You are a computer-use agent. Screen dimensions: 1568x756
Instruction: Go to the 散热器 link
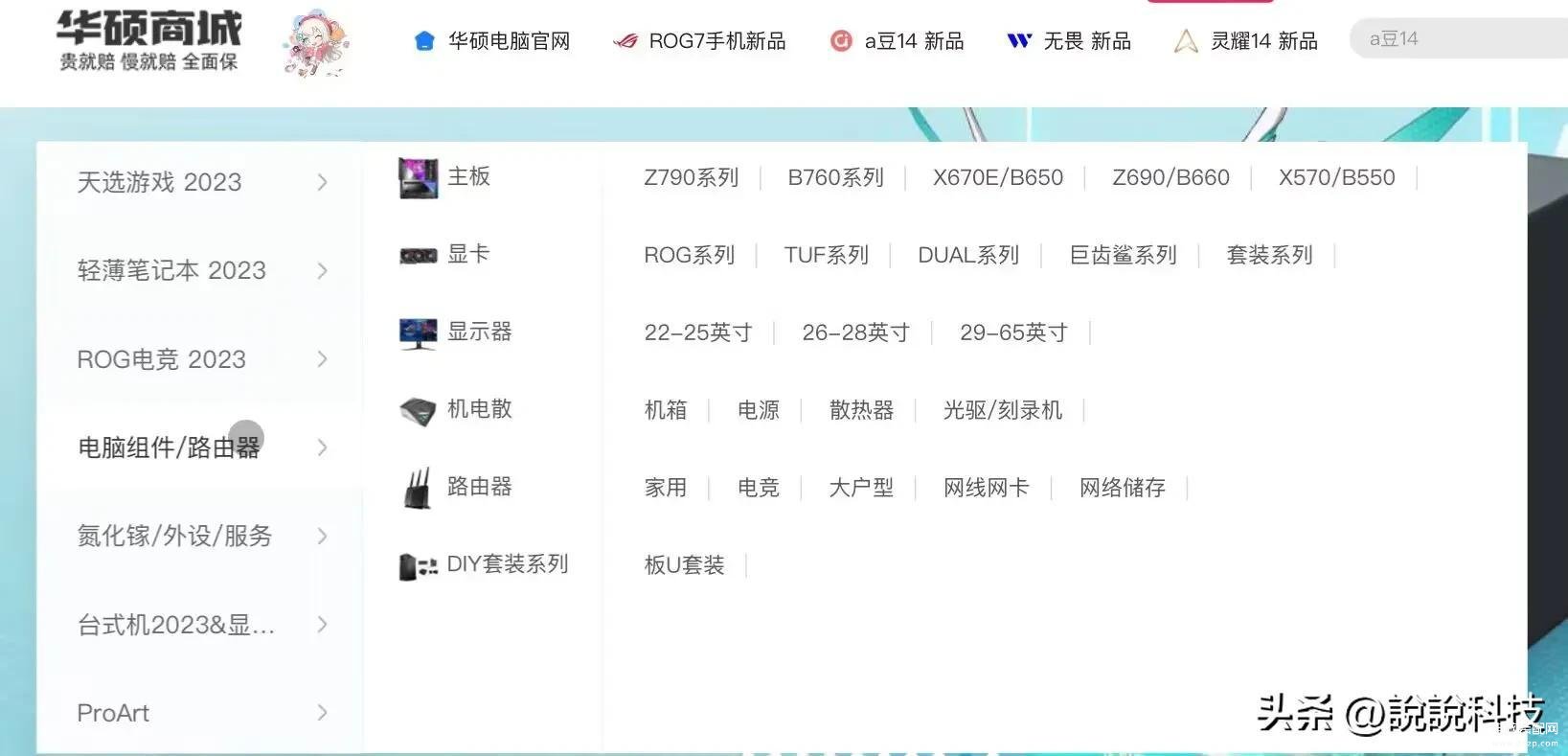tap(862, 411)
